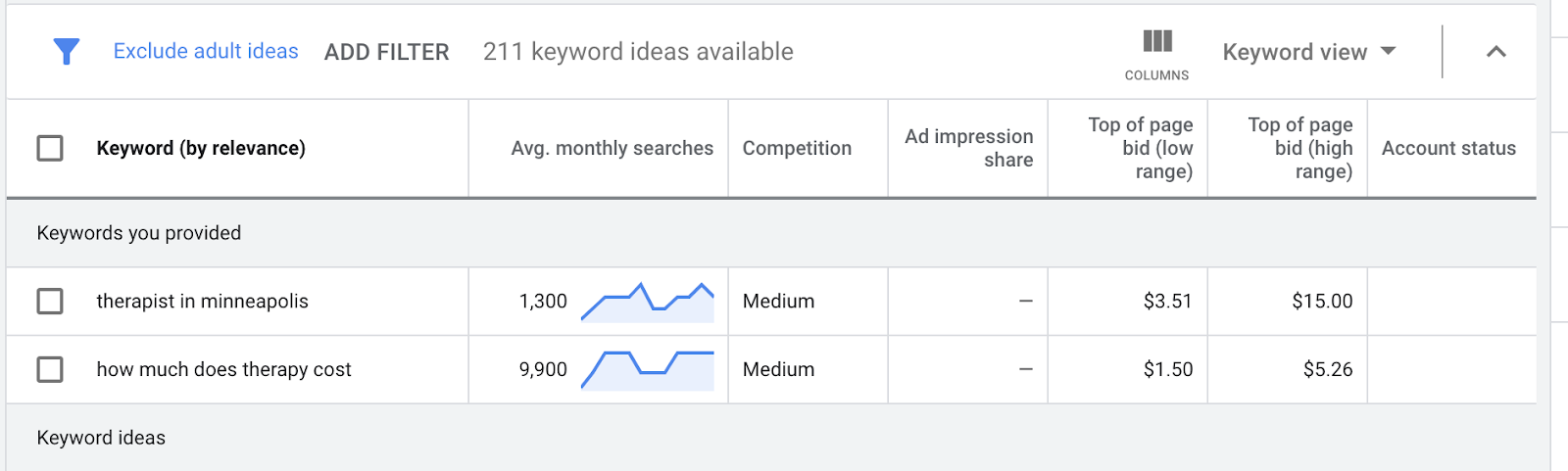Select the 'therapist in minneapolis' keyword text
Screen dimensions: 1568x471
tap(202, 301)
